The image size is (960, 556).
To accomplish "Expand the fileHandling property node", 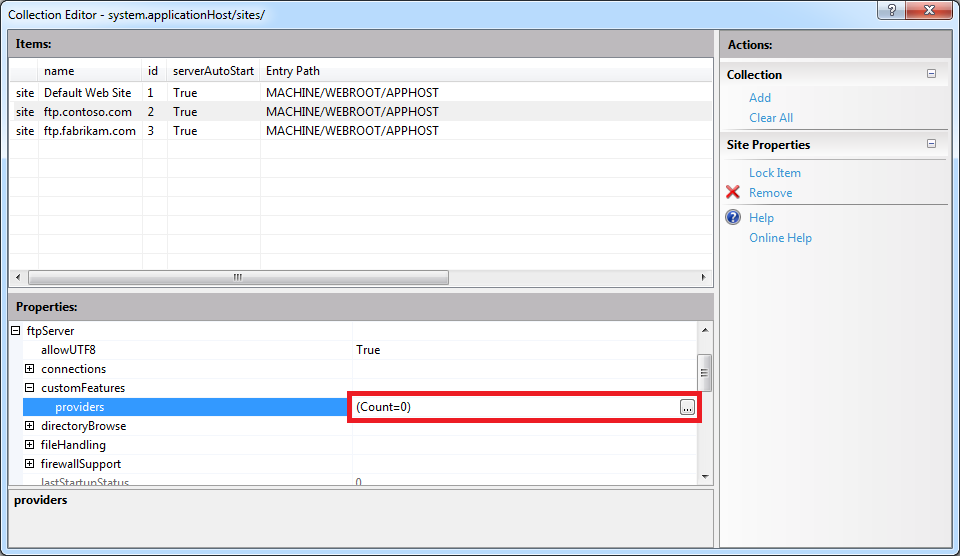I will point(30,445).
